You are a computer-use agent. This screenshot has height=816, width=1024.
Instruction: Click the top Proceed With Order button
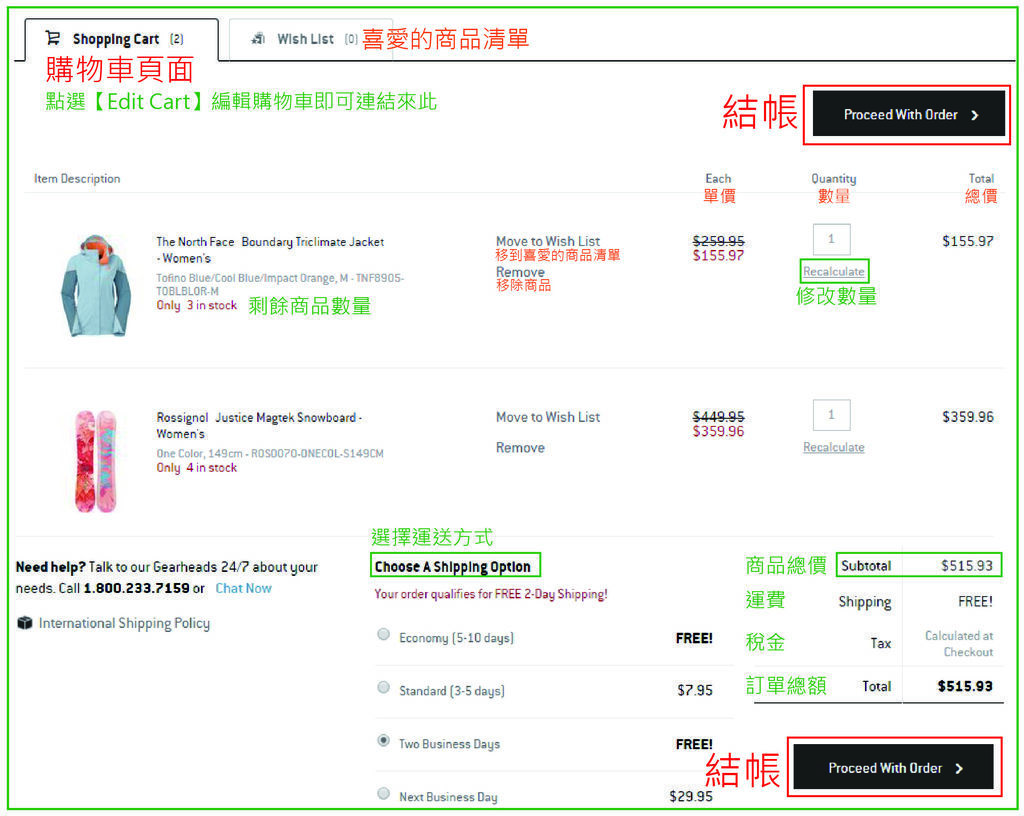click(x=908, y=114)
